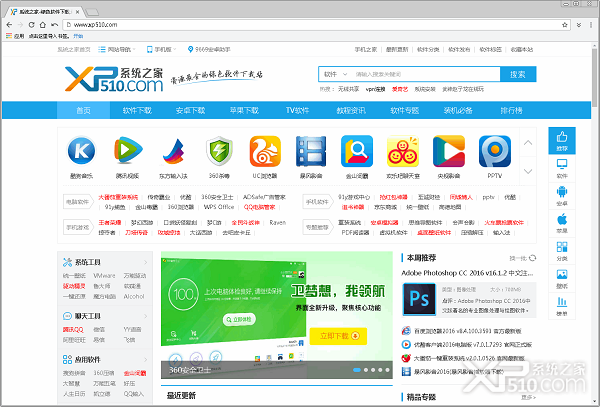Click the blue 搜索 search button
The width and height of the screenshot is (600, 407).
[x=518, y=74]
